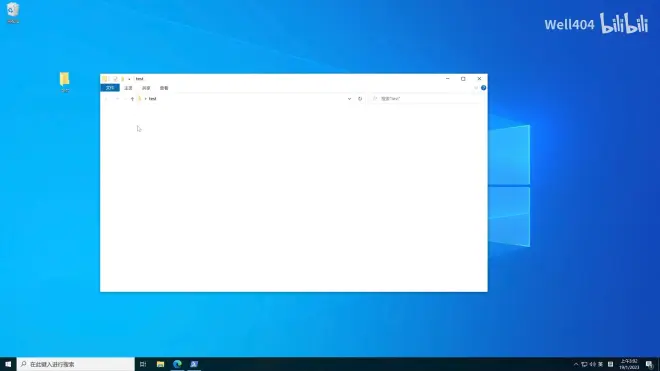Screen dimensions: 660x371
Task: Open the quick access toolbar customize dropdown
Action: (129, 79)
